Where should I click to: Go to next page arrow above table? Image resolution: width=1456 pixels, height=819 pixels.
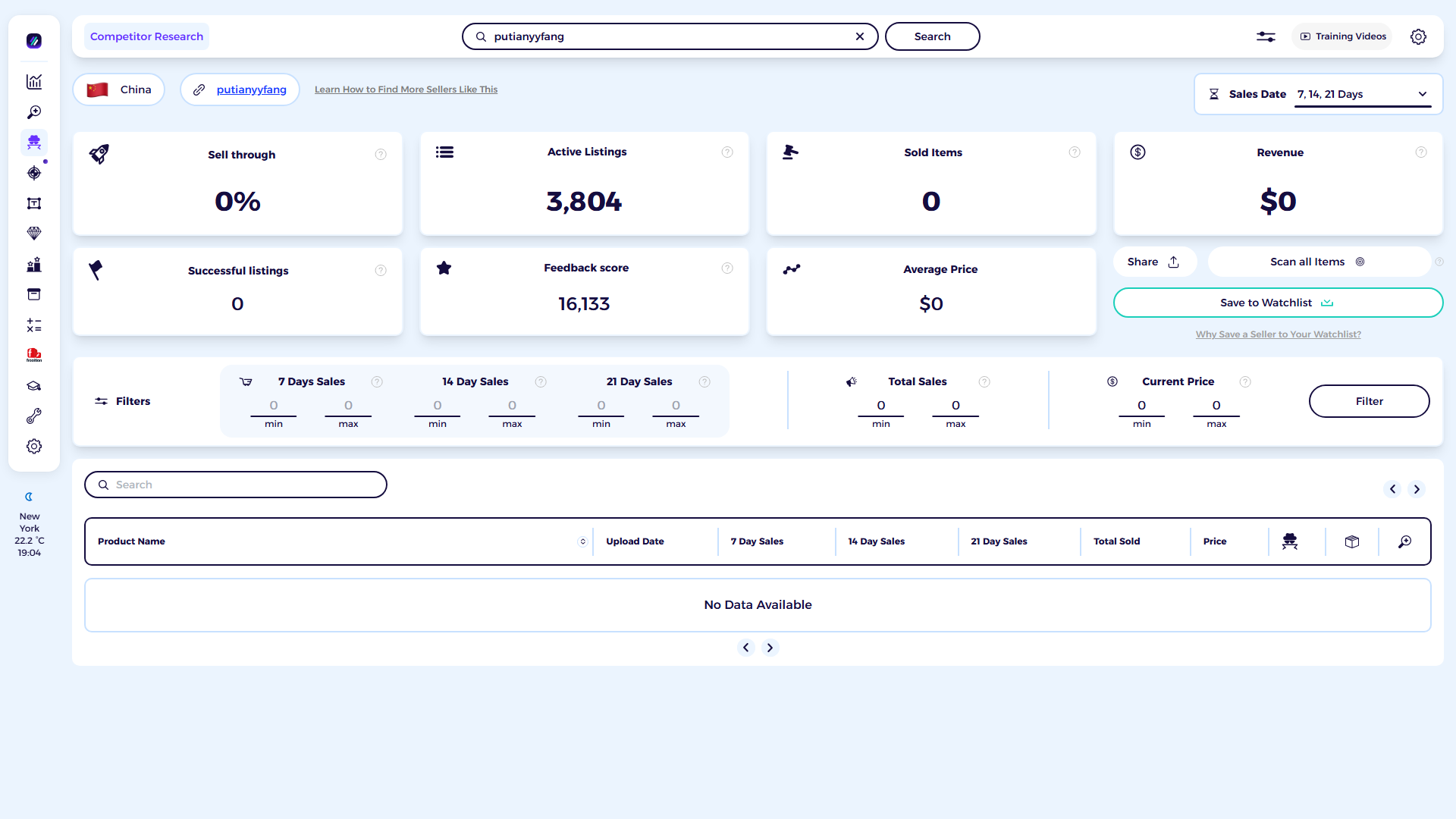click(1417, 489)
